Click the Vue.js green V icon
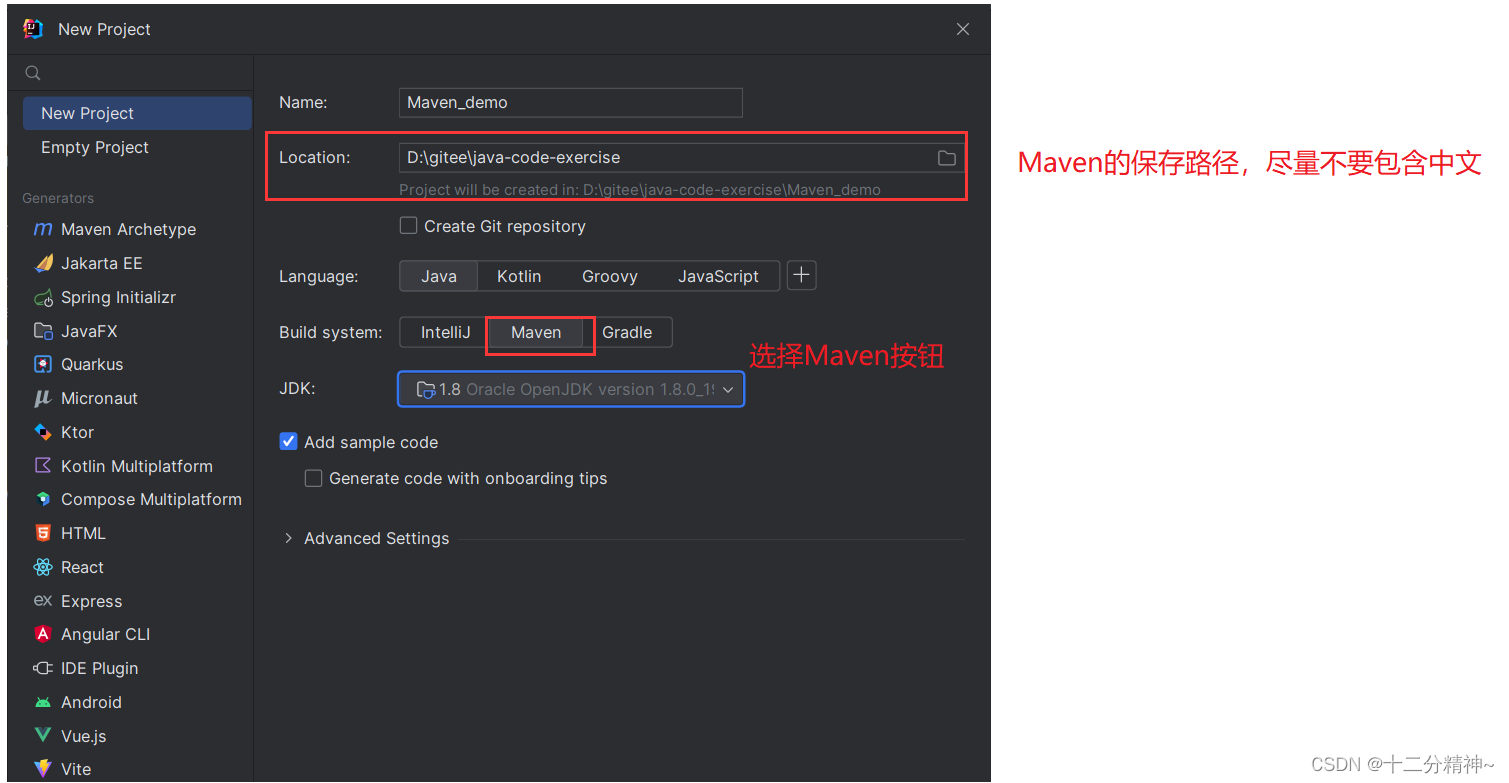Viewport: 1509px width, 783px height. (43, 736)
